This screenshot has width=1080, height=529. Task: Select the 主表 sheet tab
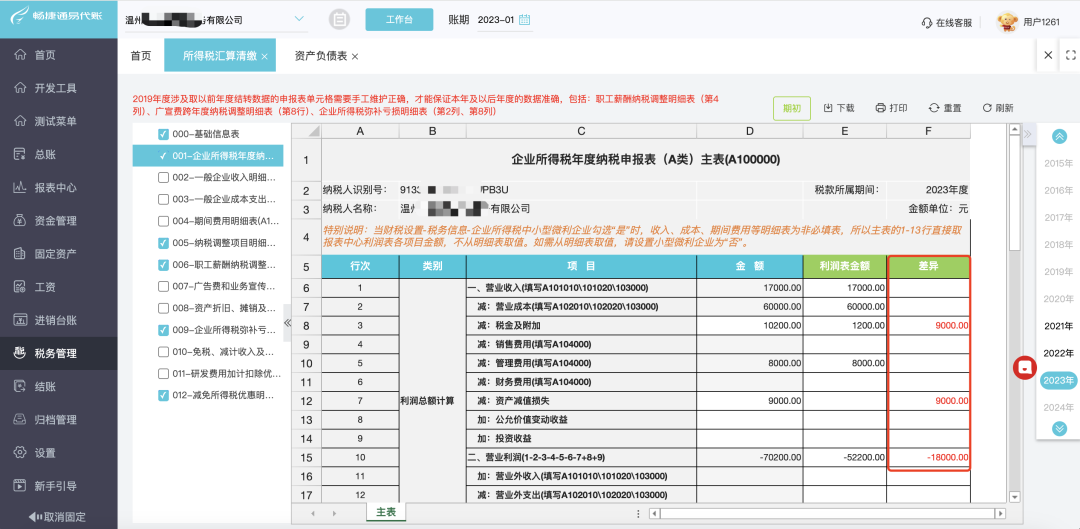[x=386, y=512]
